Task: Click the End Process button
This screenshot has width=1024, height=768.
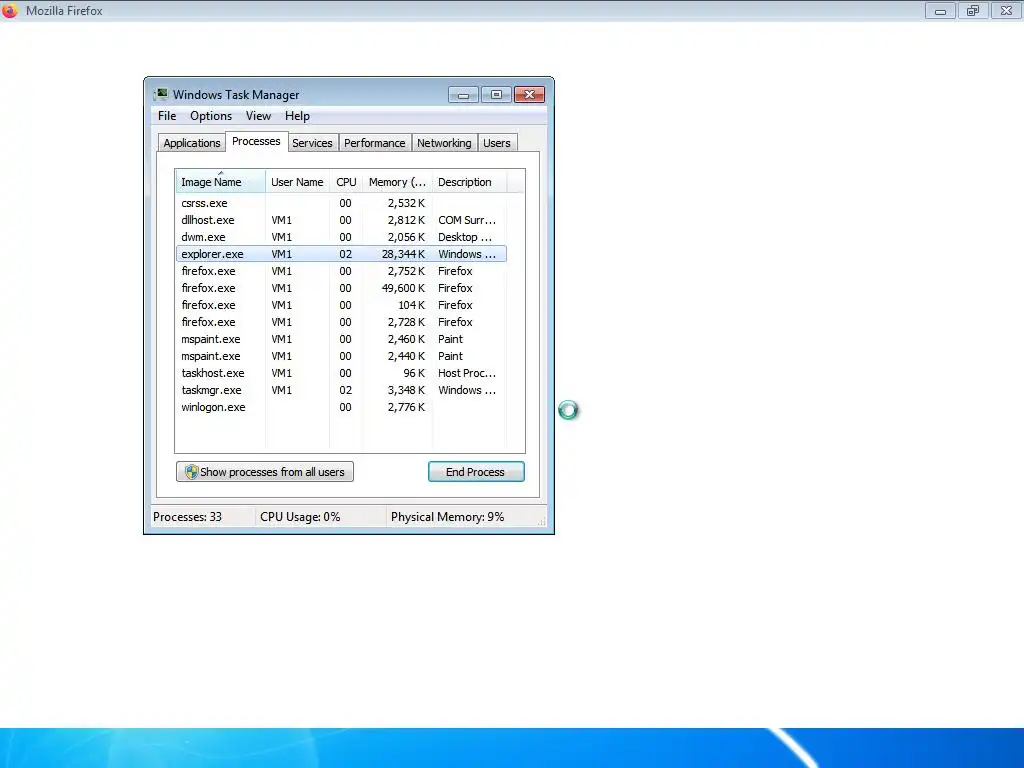Action: pos(476,472)
